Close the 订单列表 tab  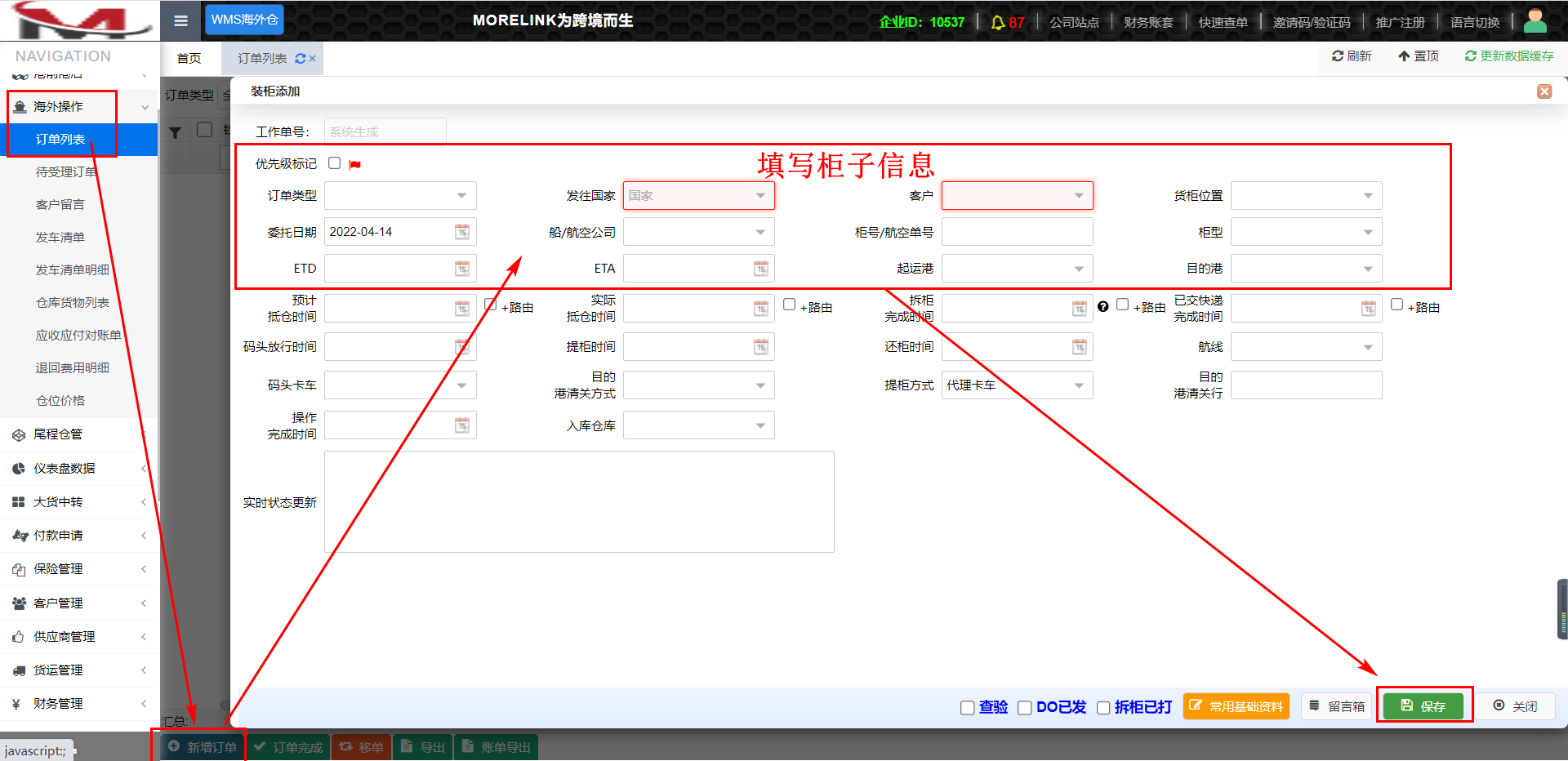[313, 59]
